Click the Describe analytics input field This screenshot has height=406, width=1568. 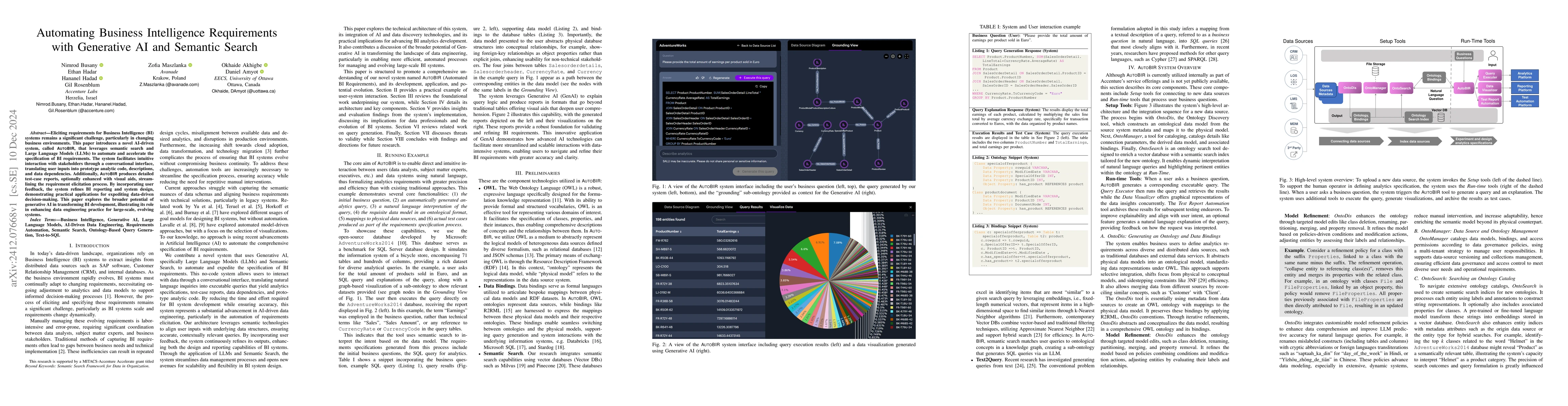pos(718,154)
